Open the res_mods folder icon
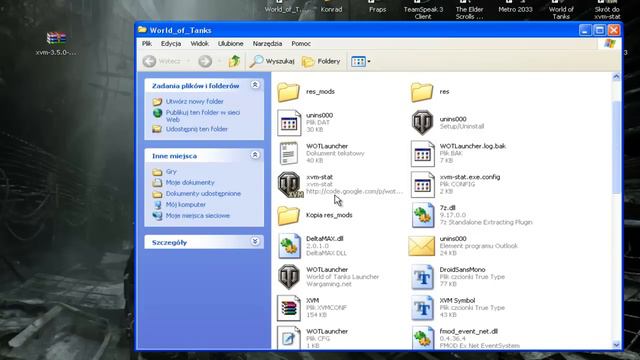The height and width of the screenshot is (360, 640). pos(289,92)
